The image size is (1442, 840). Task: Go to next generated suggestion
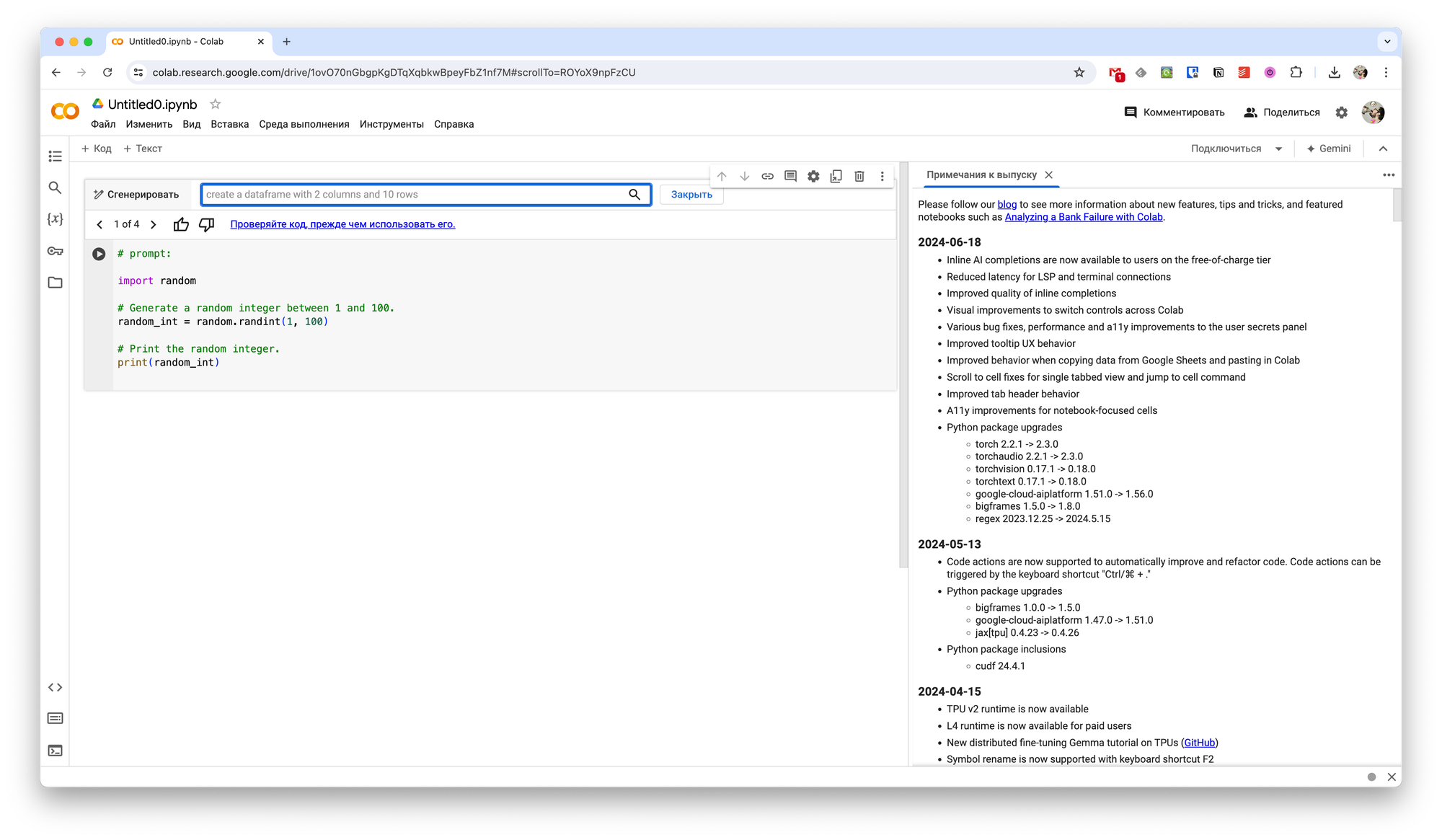point(154,224)
